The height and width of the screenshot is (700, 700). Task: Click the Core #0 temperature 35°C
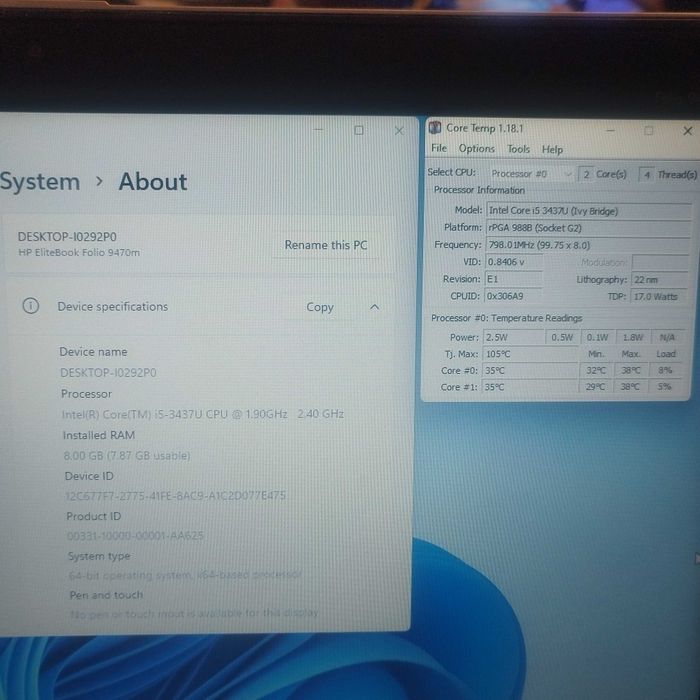coord(530,371)
